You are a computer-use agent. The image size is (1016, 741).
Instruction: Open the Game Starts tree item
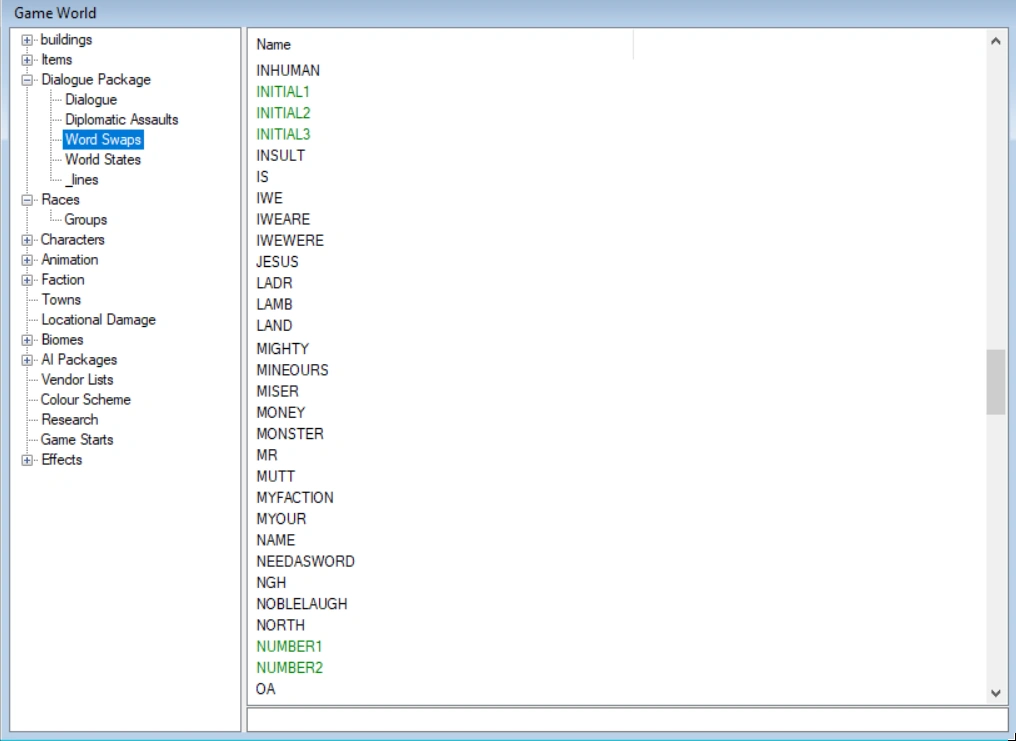(x=76, y=440)
